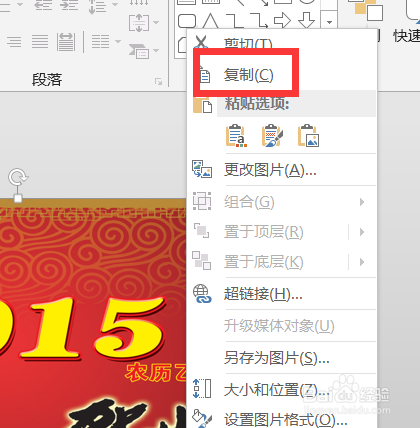This screenshot has height=428, width=420.
Task: Expand the shapes gallery more arrow
Action: coord(329,22)
